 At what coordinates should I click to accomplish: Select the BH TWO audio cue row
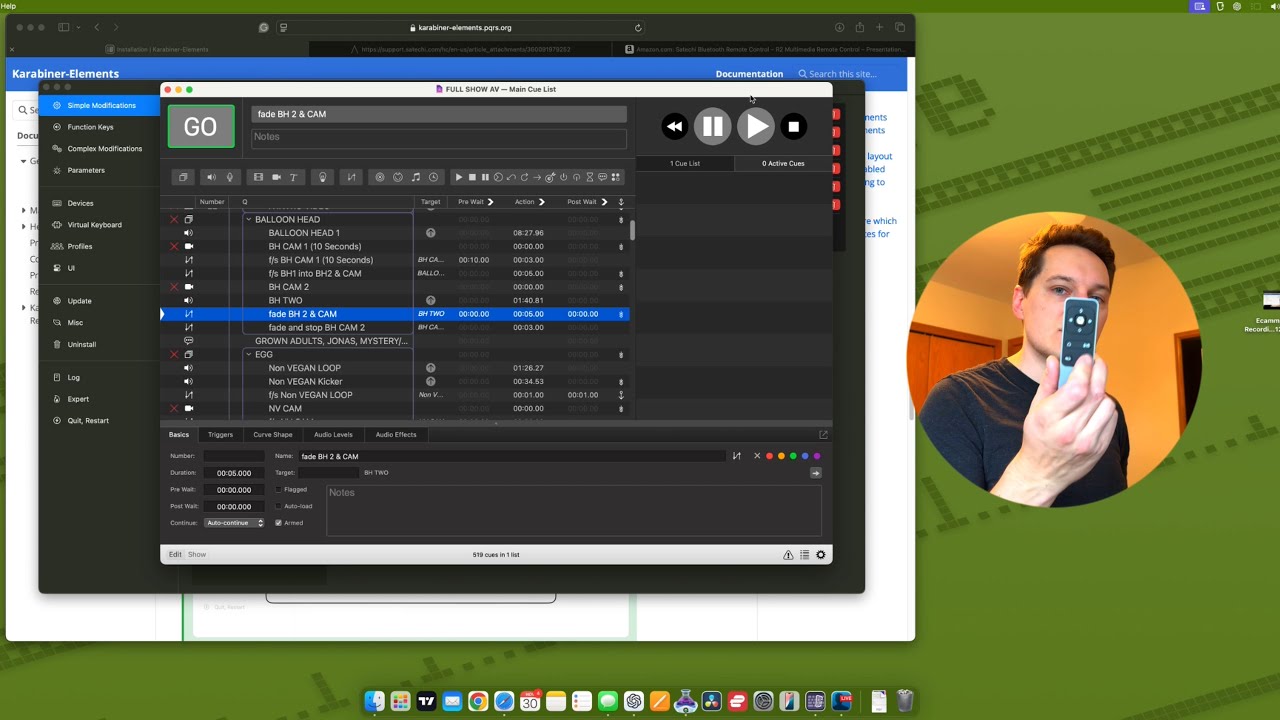395,300
